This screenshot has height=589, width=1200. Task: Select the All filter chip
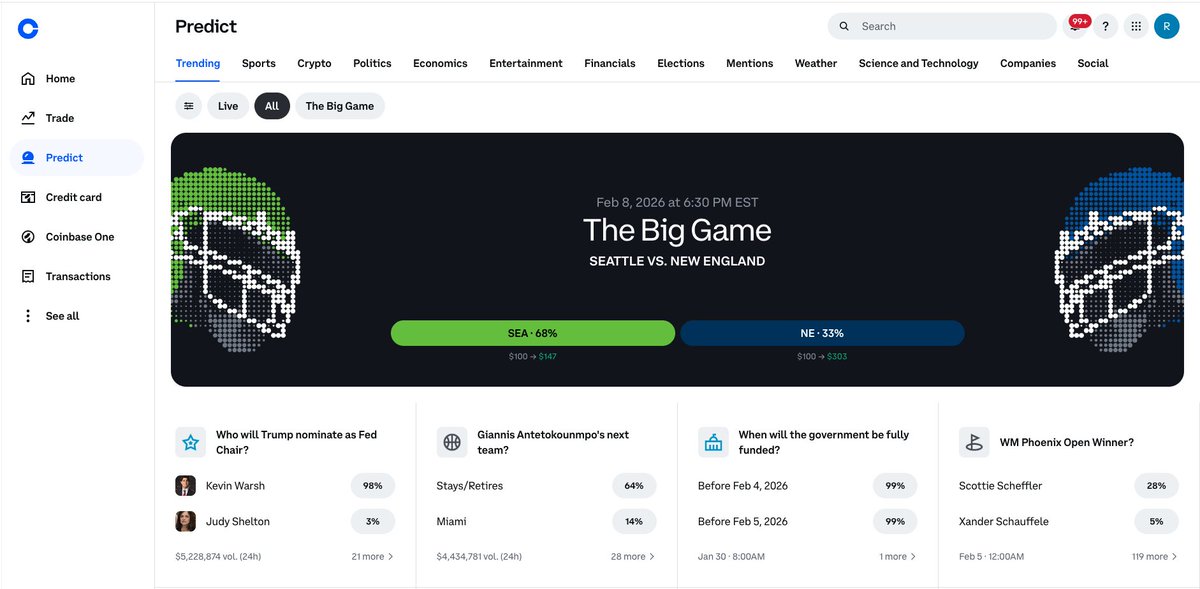coord(272,106)
